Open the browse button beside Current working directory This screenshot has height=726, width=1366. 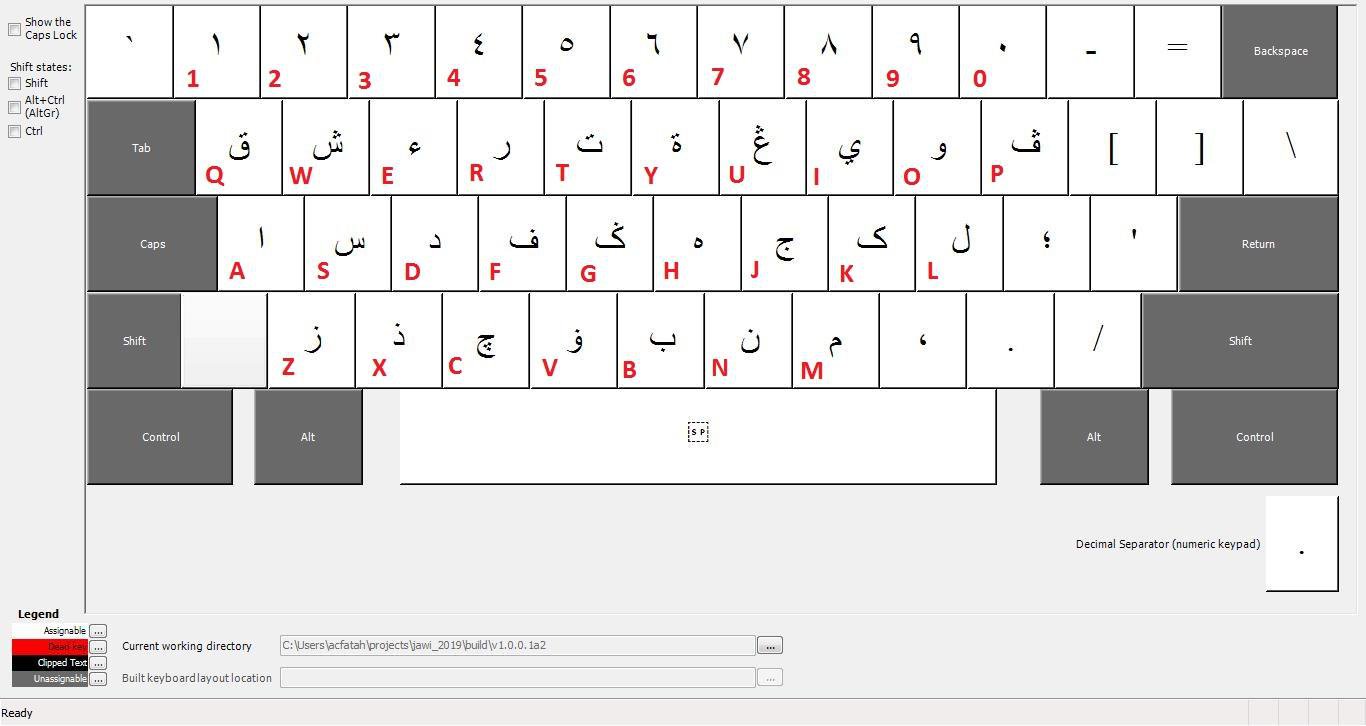point(769,645)
